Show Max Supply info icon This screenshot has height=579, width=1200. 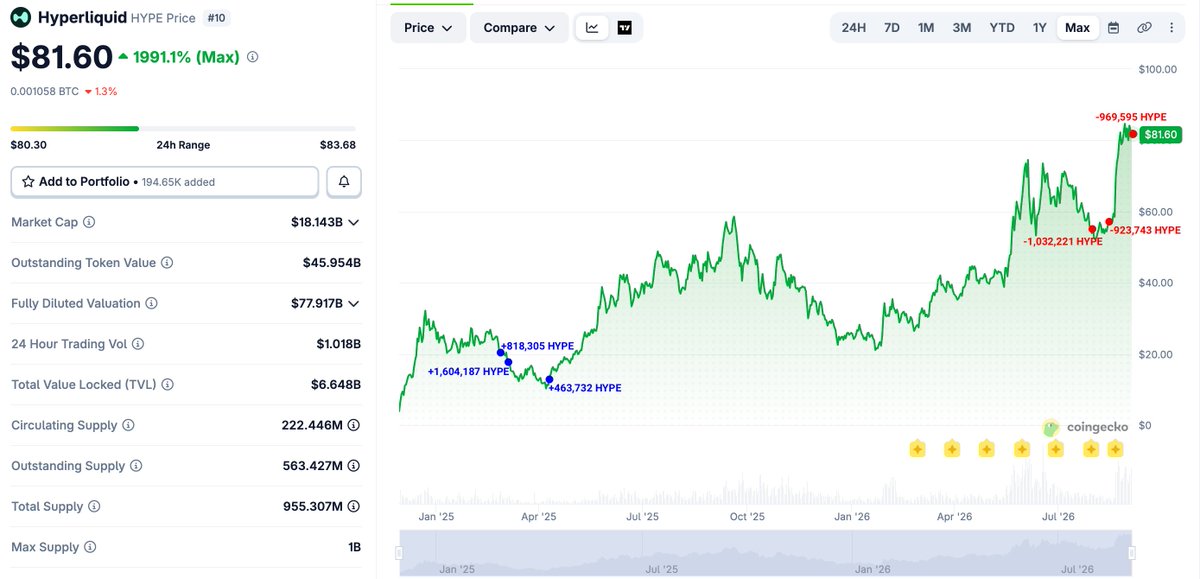coord(90,547)
